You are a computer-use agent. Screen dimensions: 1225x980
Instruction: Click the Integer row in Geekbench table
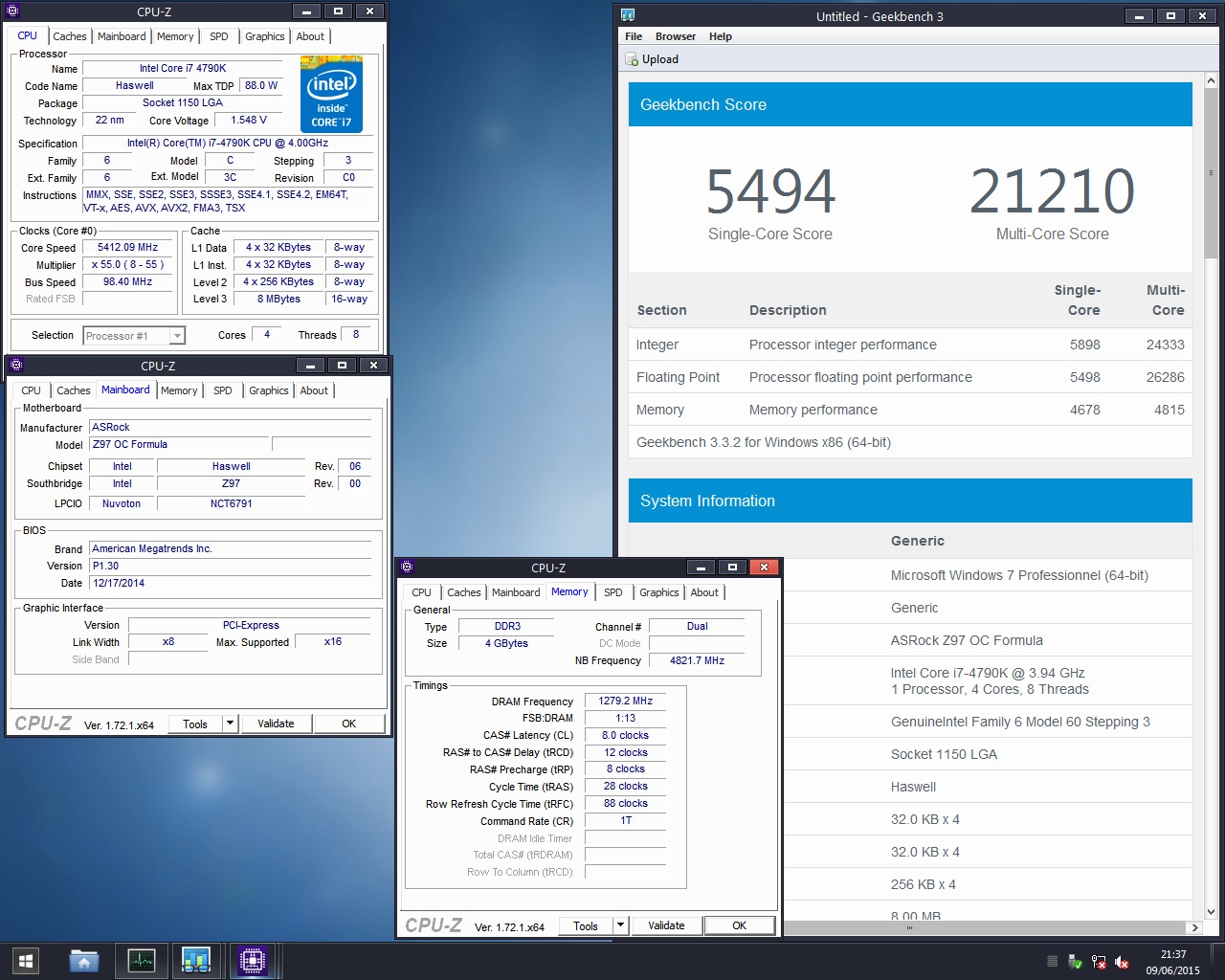[910, 345]
